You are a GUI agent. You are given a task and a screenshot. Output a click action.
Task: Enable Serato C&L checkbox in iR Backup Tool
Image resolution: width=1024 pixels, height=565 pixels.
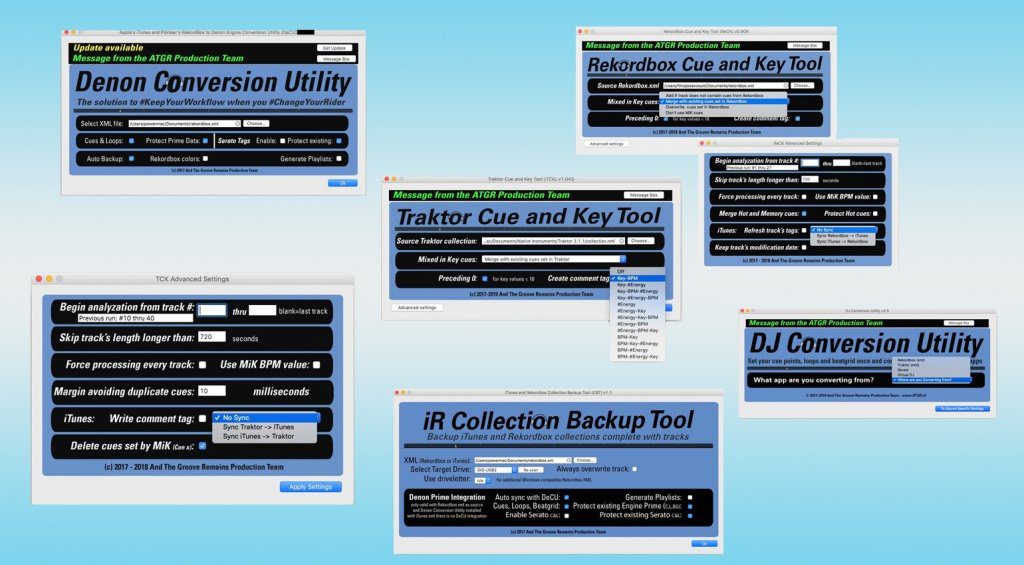[x=566, y=515]
